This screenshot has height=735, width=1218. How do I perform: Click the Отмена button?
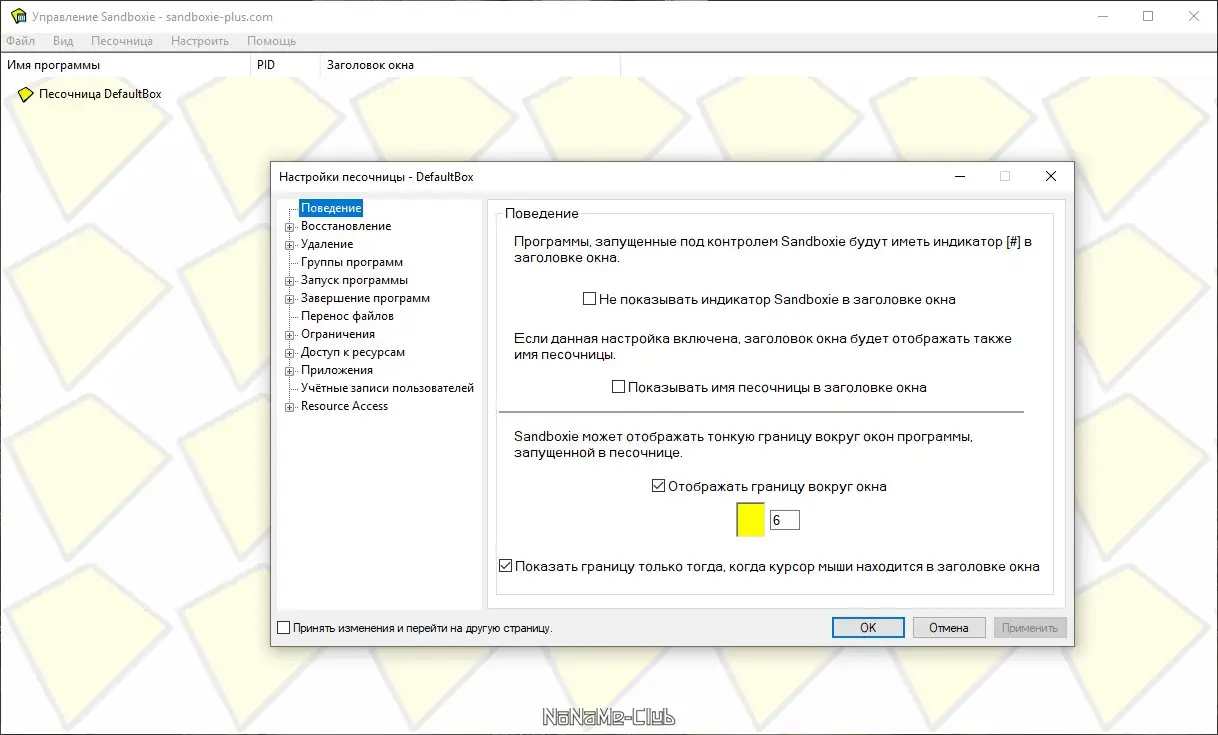pos(949,628)
